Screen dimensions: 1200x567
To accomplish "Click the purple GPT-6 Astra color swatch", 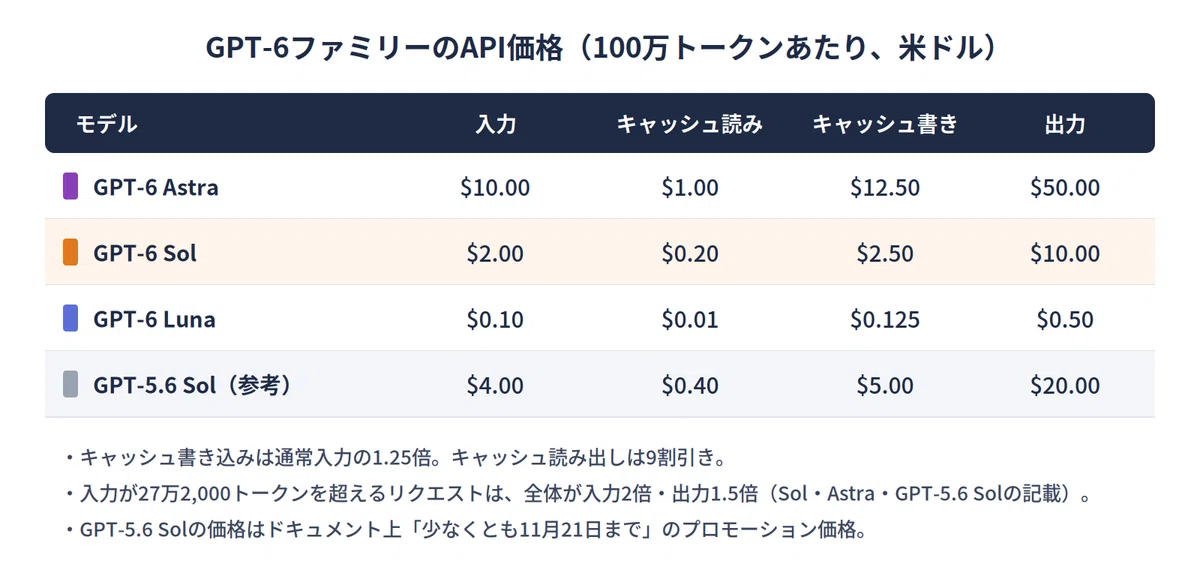I will click(x=70, y=186).
